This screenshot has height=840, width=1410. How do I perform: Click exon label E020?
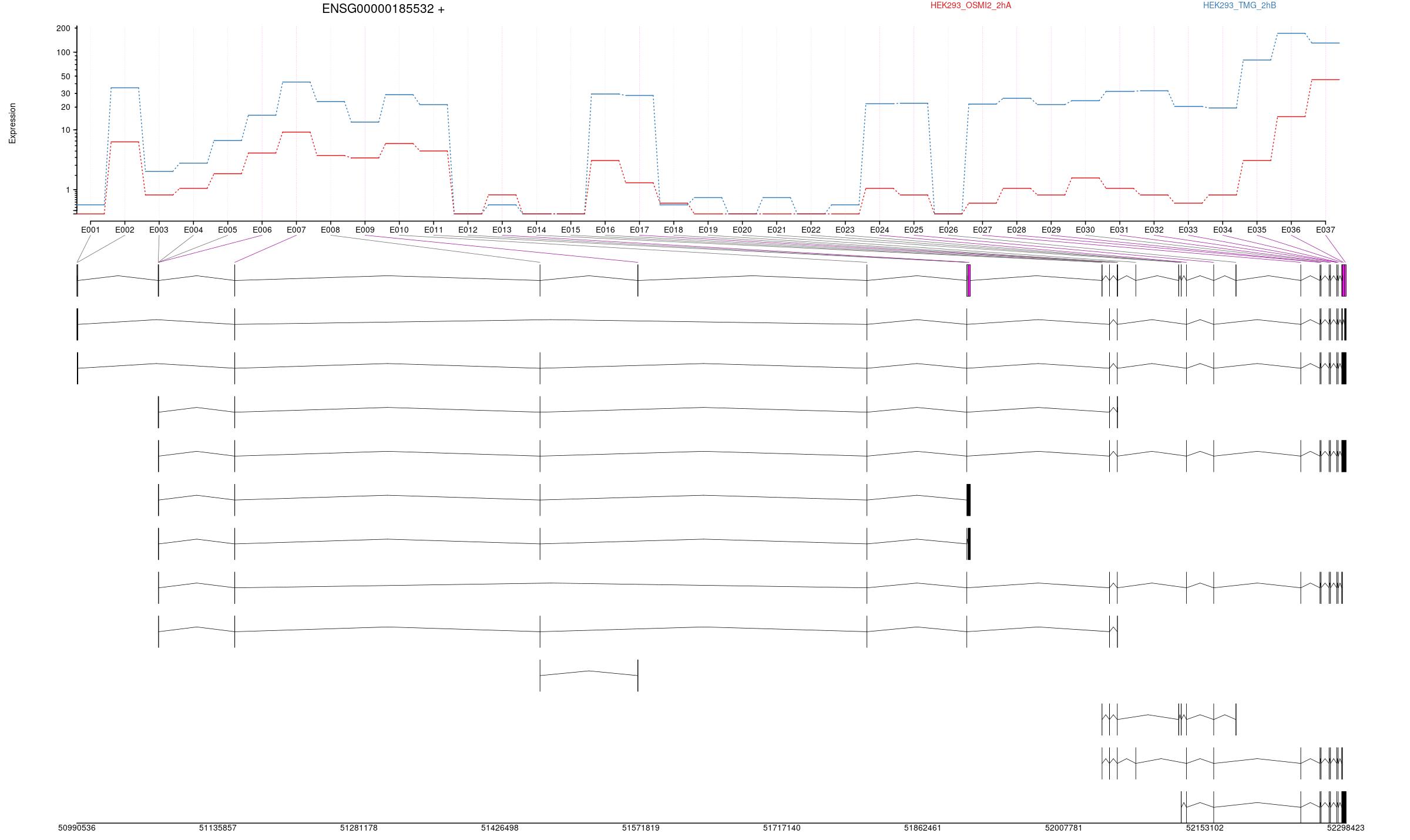coord(742,230)
